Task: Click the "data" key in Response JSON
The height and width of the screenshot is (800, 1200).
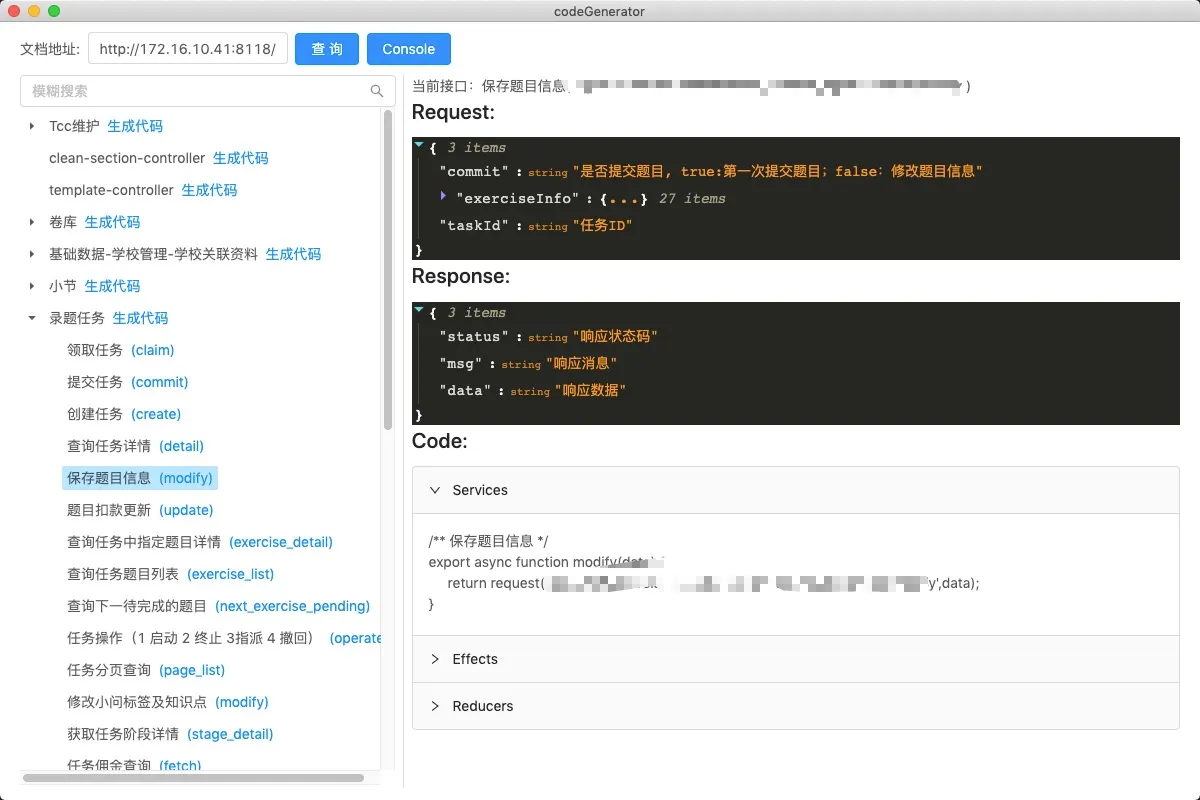Action: (x=466, y=391)
